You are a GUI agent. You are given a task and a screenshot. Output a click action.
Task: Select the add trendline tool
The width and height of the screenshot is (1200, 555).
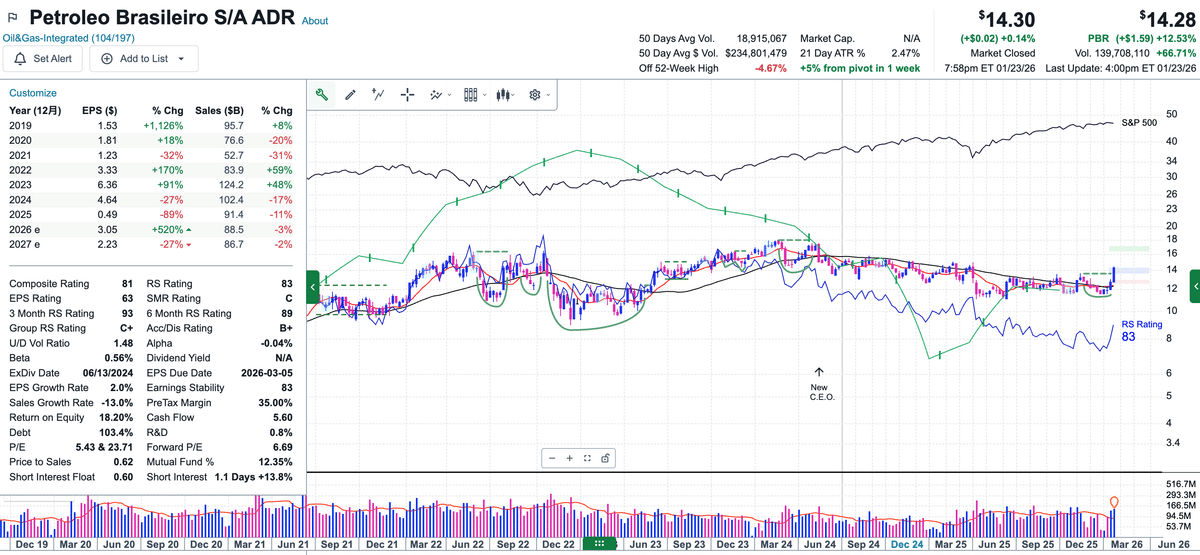point(378,95)
